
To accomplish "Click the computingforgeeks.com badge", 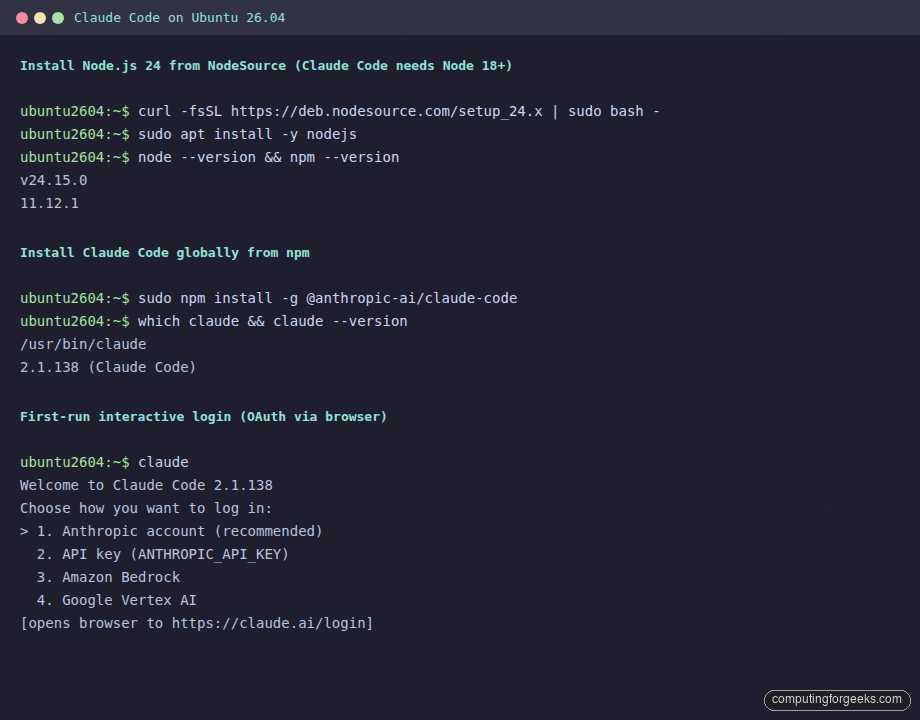I will point(837,699).
